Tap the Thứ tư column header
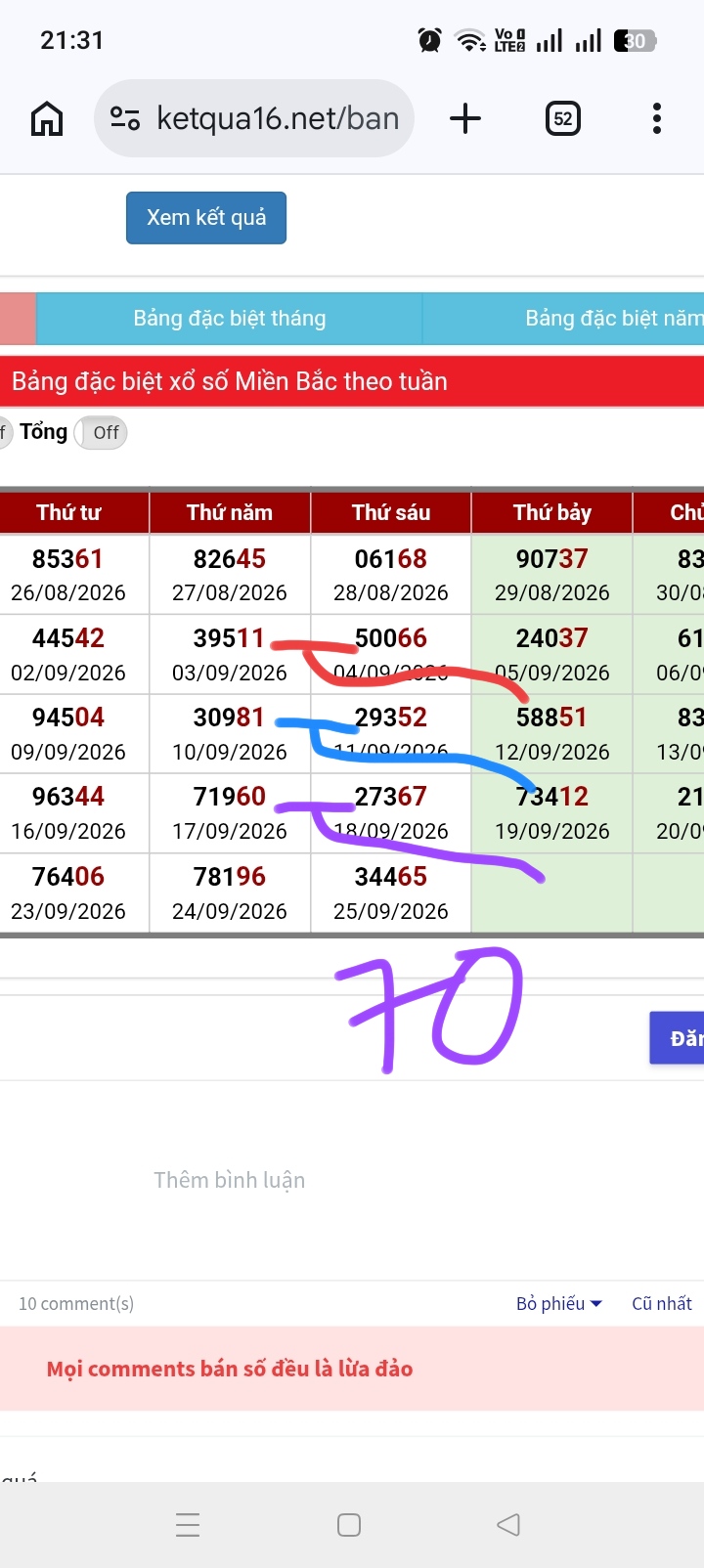This screenshot has height=1568, width=704. [x=68, y=512]
